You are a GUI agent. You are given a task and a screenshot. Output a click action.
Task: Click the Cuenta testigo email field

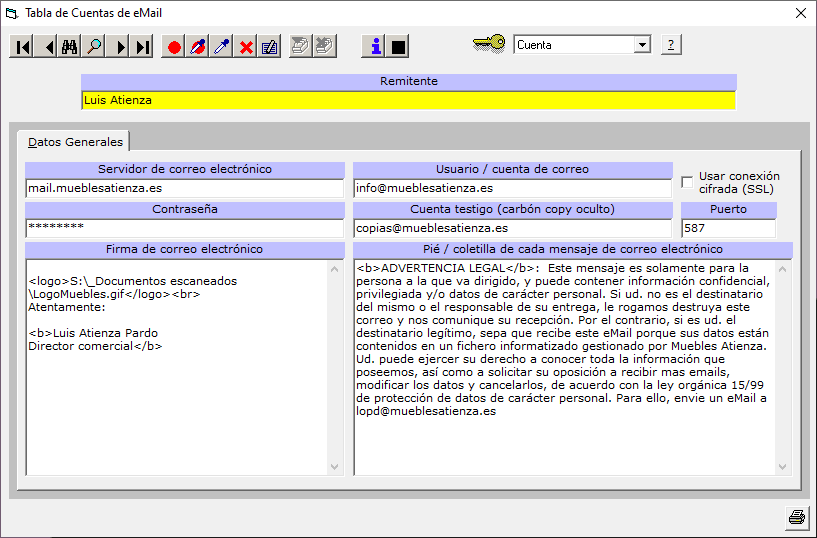coord(512,228)
